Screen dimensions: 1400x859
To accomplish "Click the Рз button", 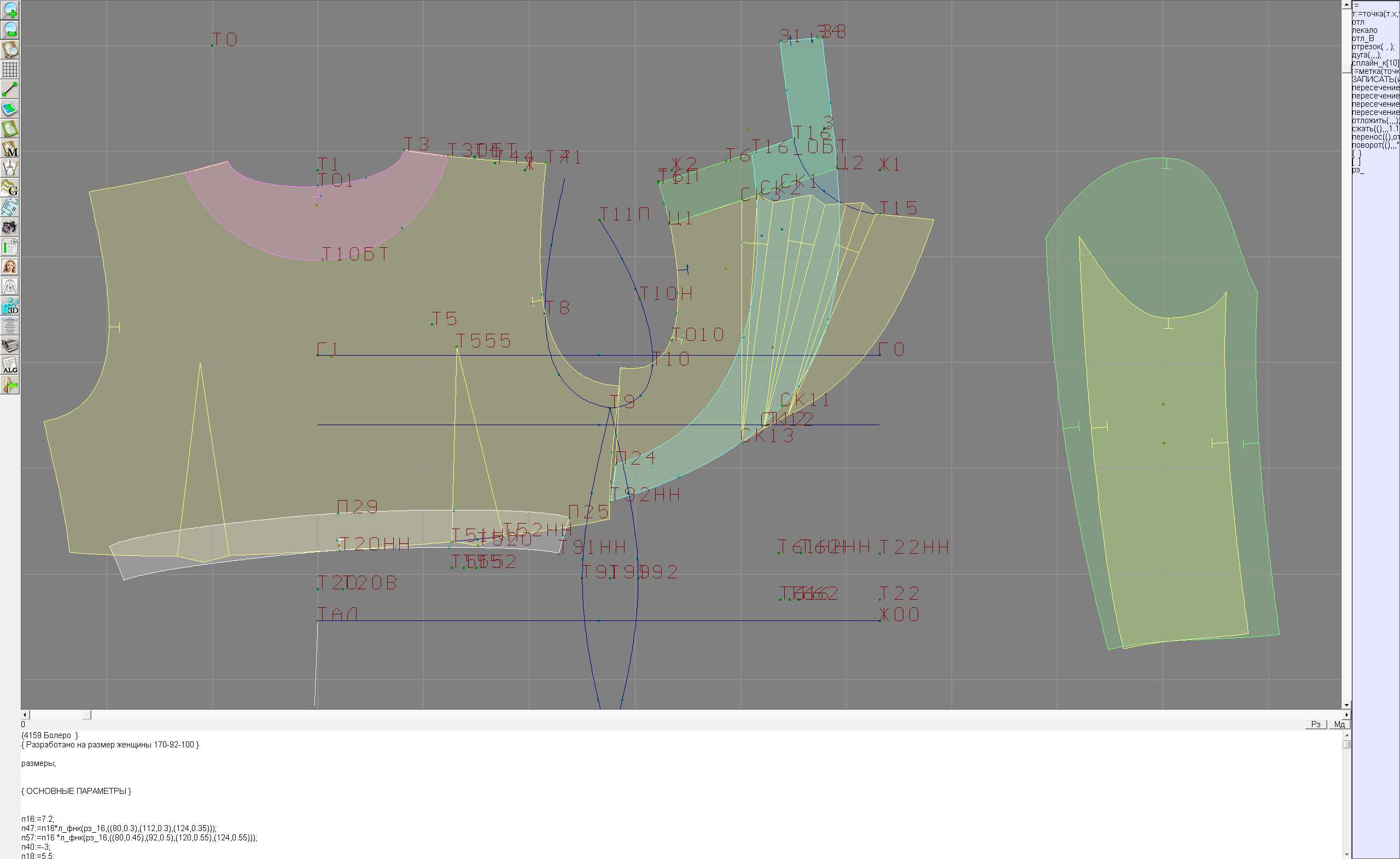I will coord(1316,724).
